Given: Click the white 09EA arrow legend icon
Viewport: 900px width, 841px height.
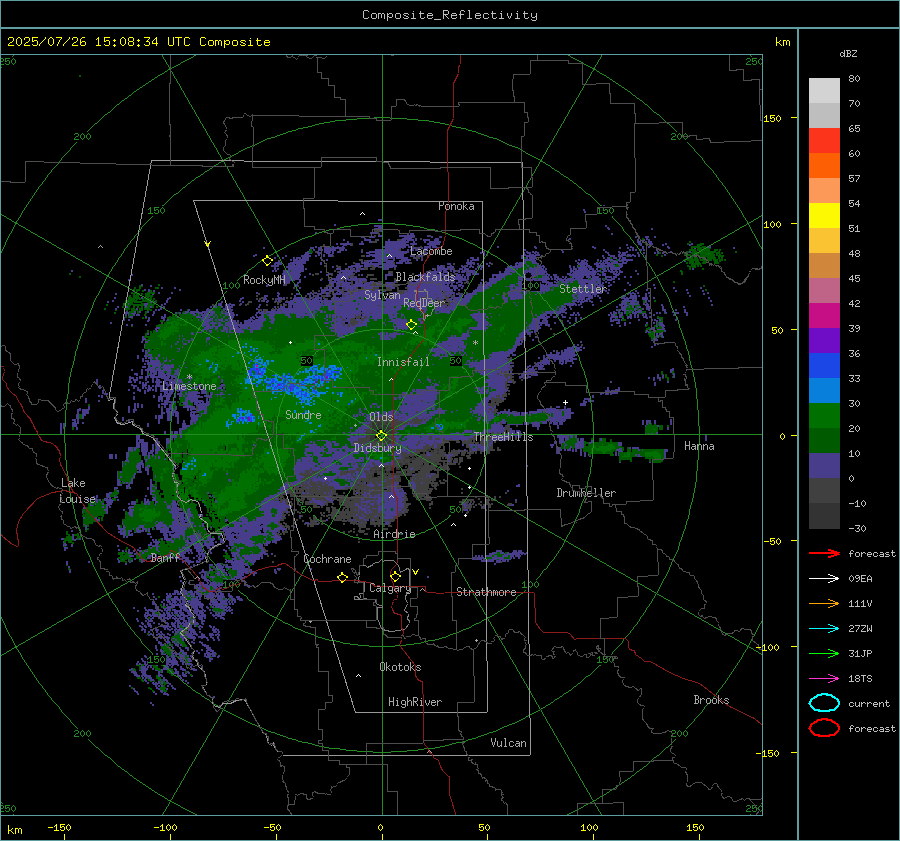Looking at the screenshot, I should [824, 579].
